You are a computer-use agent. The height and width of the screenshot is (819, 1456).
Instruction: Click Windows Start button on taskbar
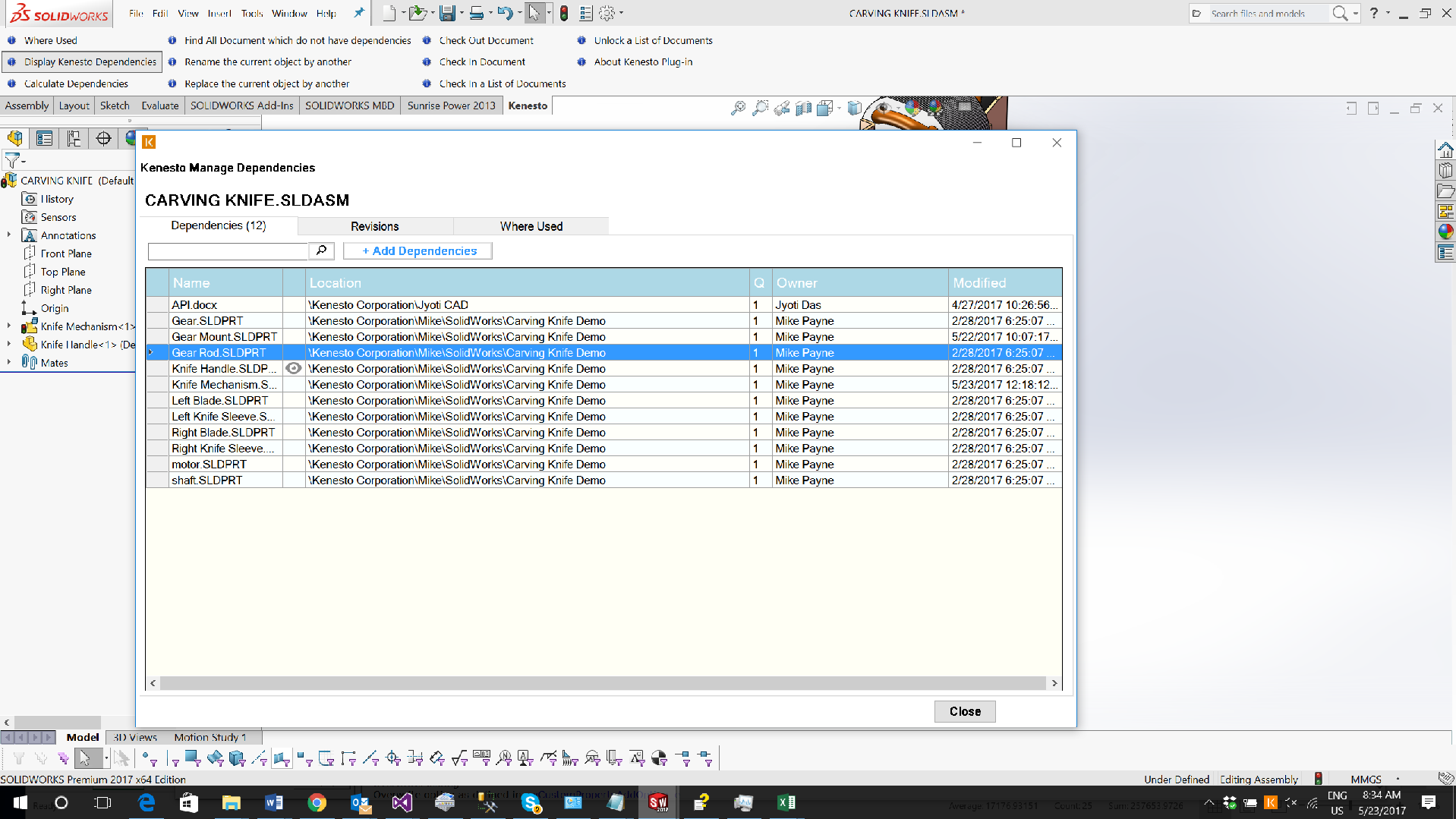pos(20,802)
